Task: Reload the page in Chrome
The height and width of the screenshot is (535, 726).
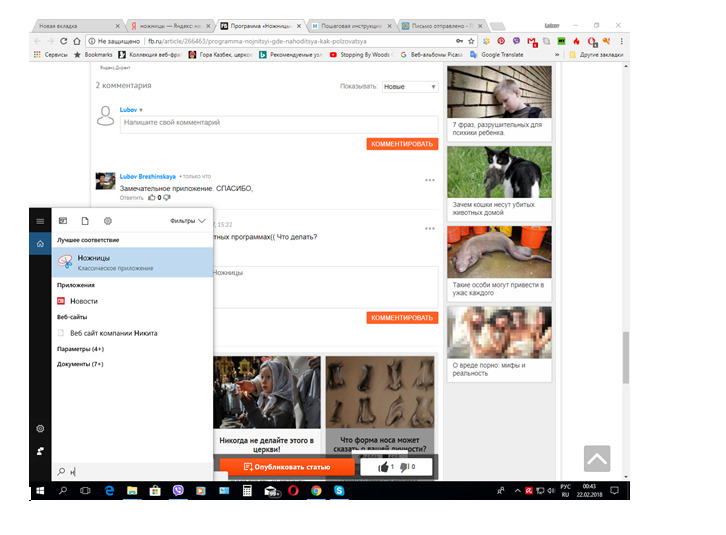Action: point(64,41)
